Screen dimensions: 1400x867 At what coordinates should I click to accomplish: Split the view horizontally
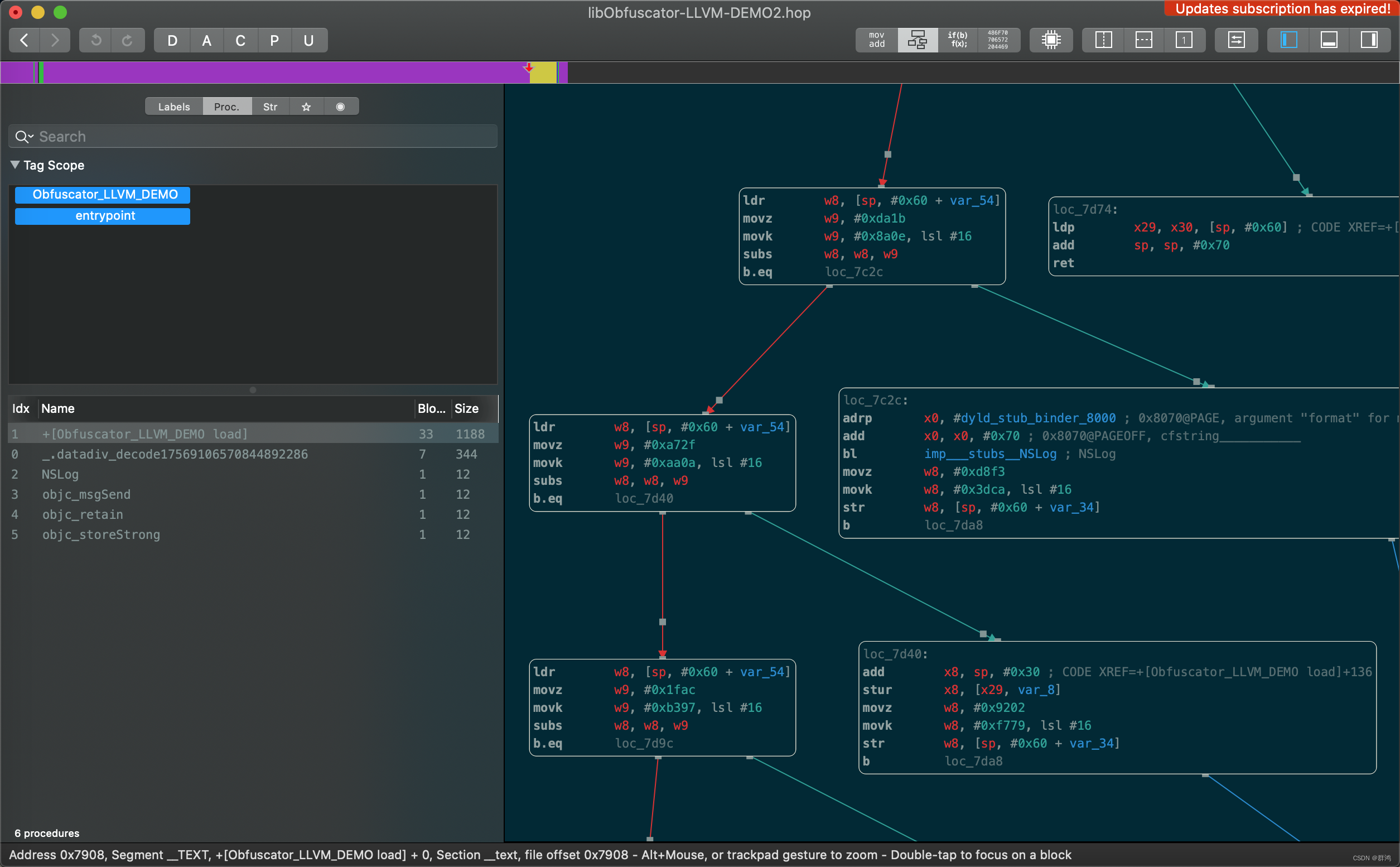click(1143, 40)
